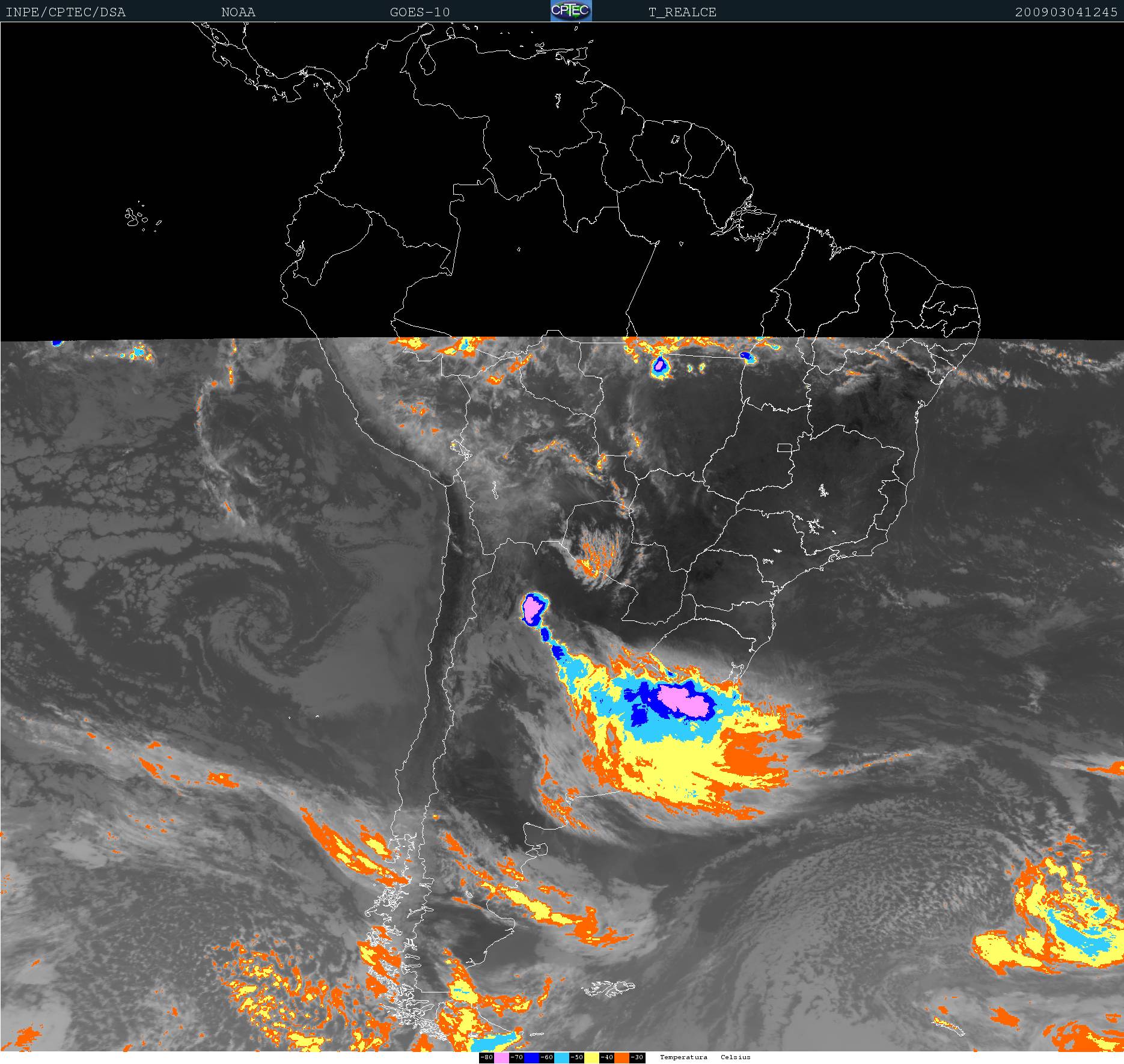This screenshot has height=1064, width=1124.
Task: Click the INPE/CPTEC/DSA header text
Action: tap(66, 12)
